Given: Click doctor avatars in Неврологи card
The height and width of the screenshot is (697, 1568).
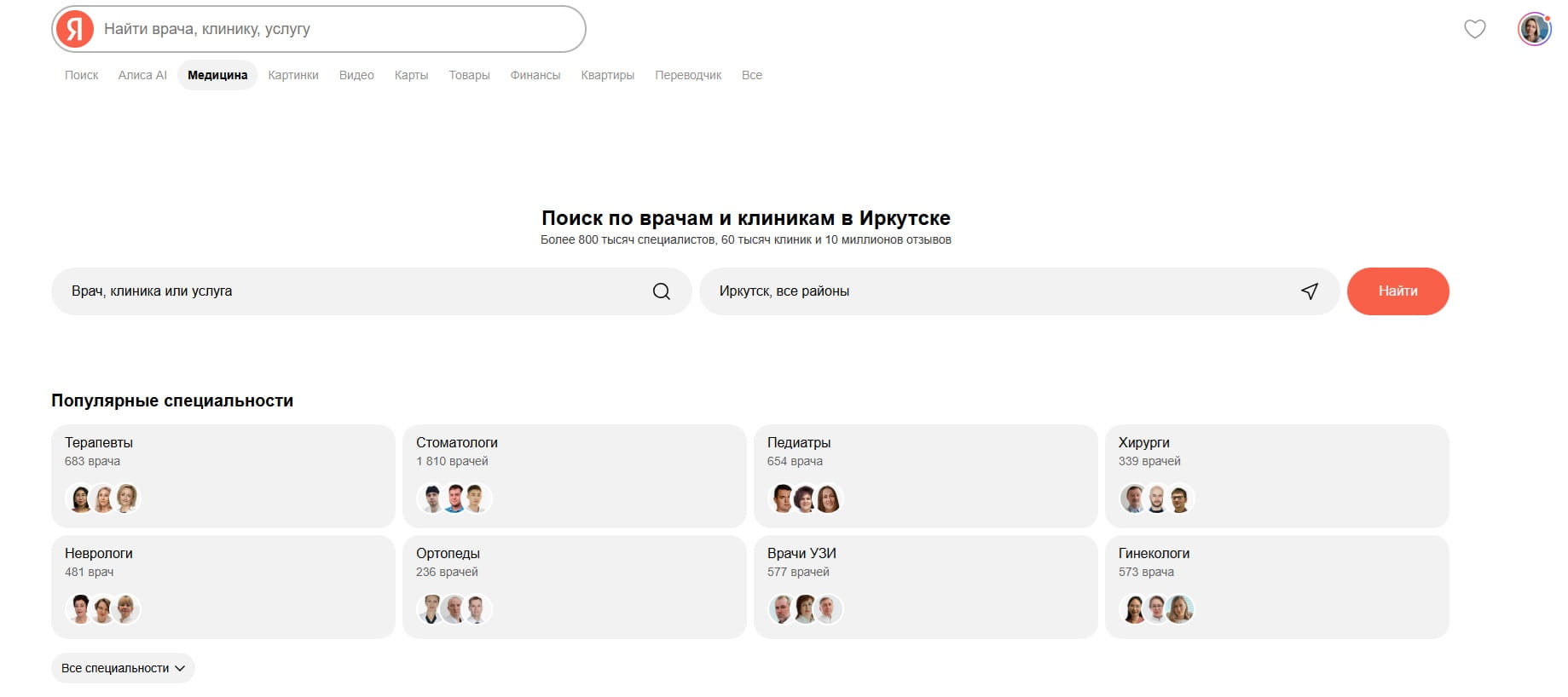Looking at the screenshot, I should [x=102, y=608].
